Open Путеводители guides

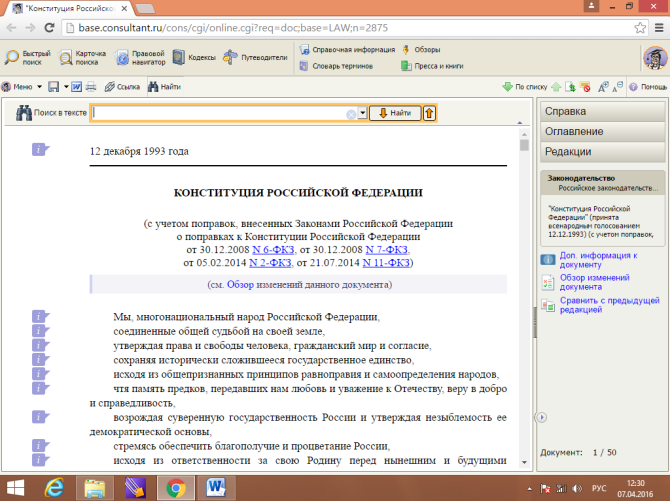tap(255, 57)
